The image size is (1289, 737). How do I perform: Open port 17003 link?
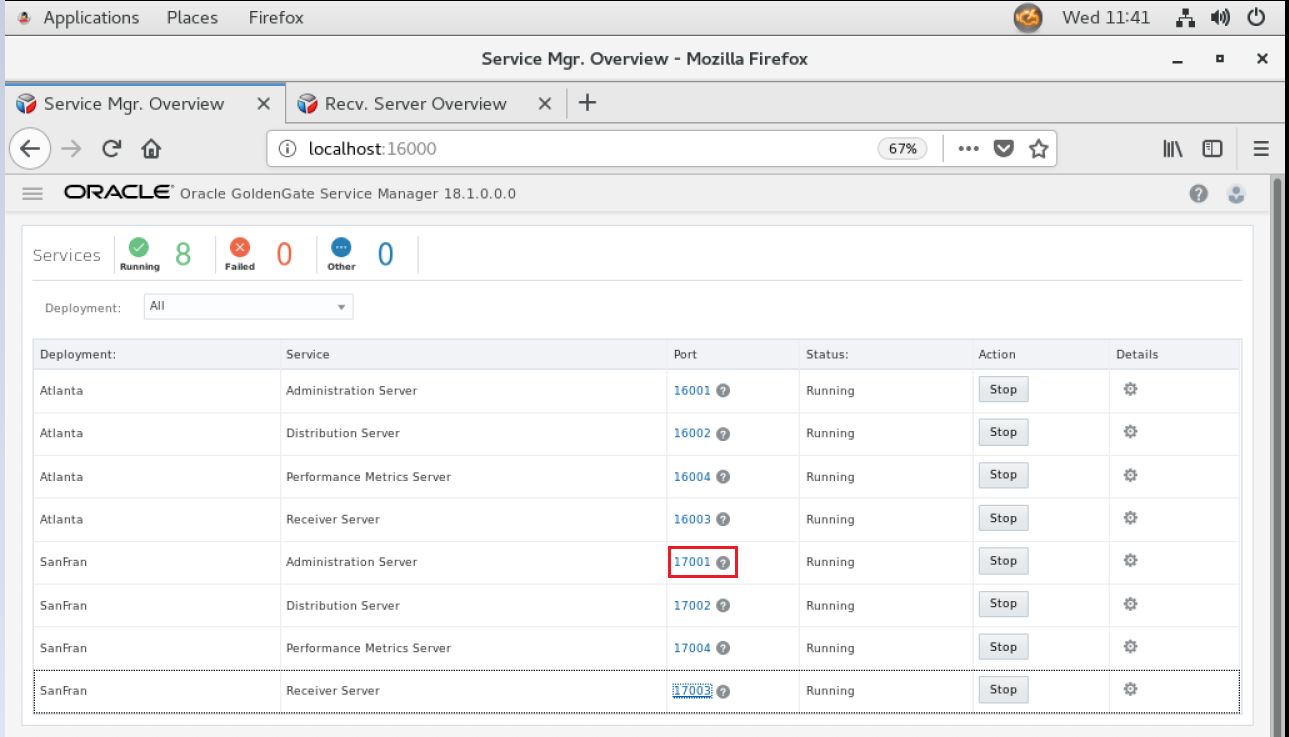(x=692, y=691)
